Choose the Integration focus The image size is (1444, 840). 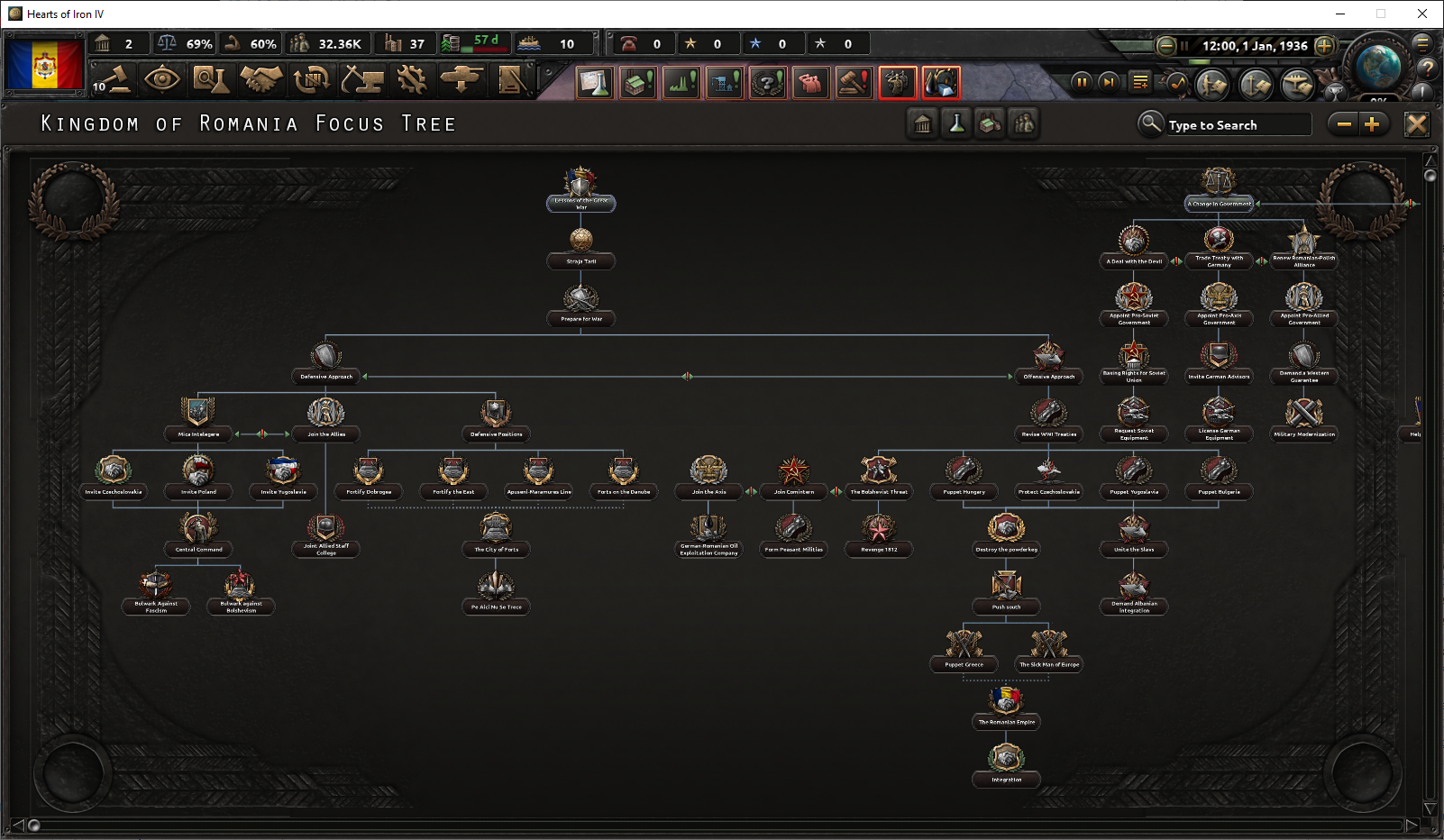[x=1007, y=766]
